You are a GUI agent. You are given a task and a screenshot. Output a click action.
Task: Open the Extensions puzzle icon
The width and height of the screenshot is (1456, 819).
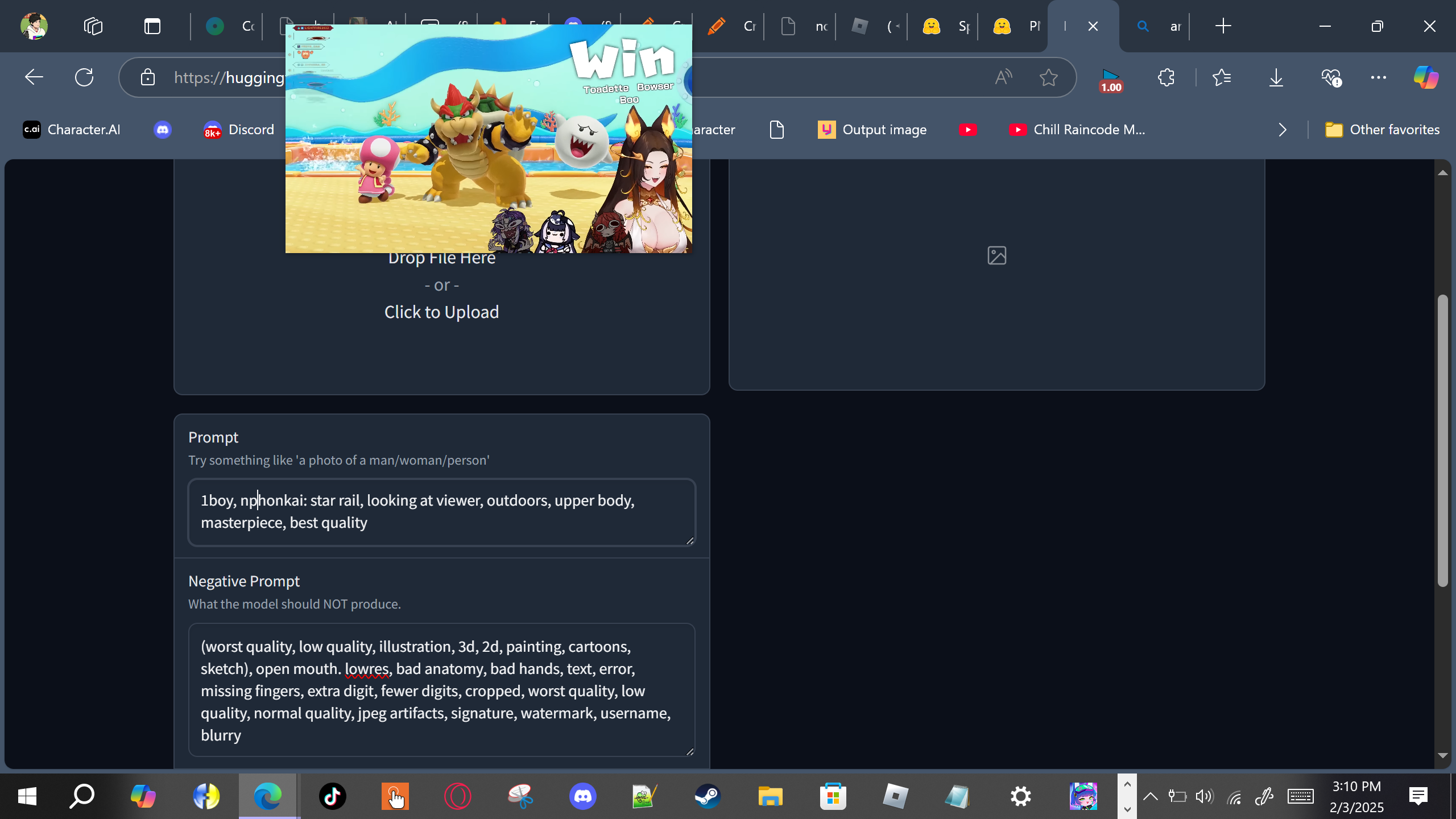pos(1166,77)
